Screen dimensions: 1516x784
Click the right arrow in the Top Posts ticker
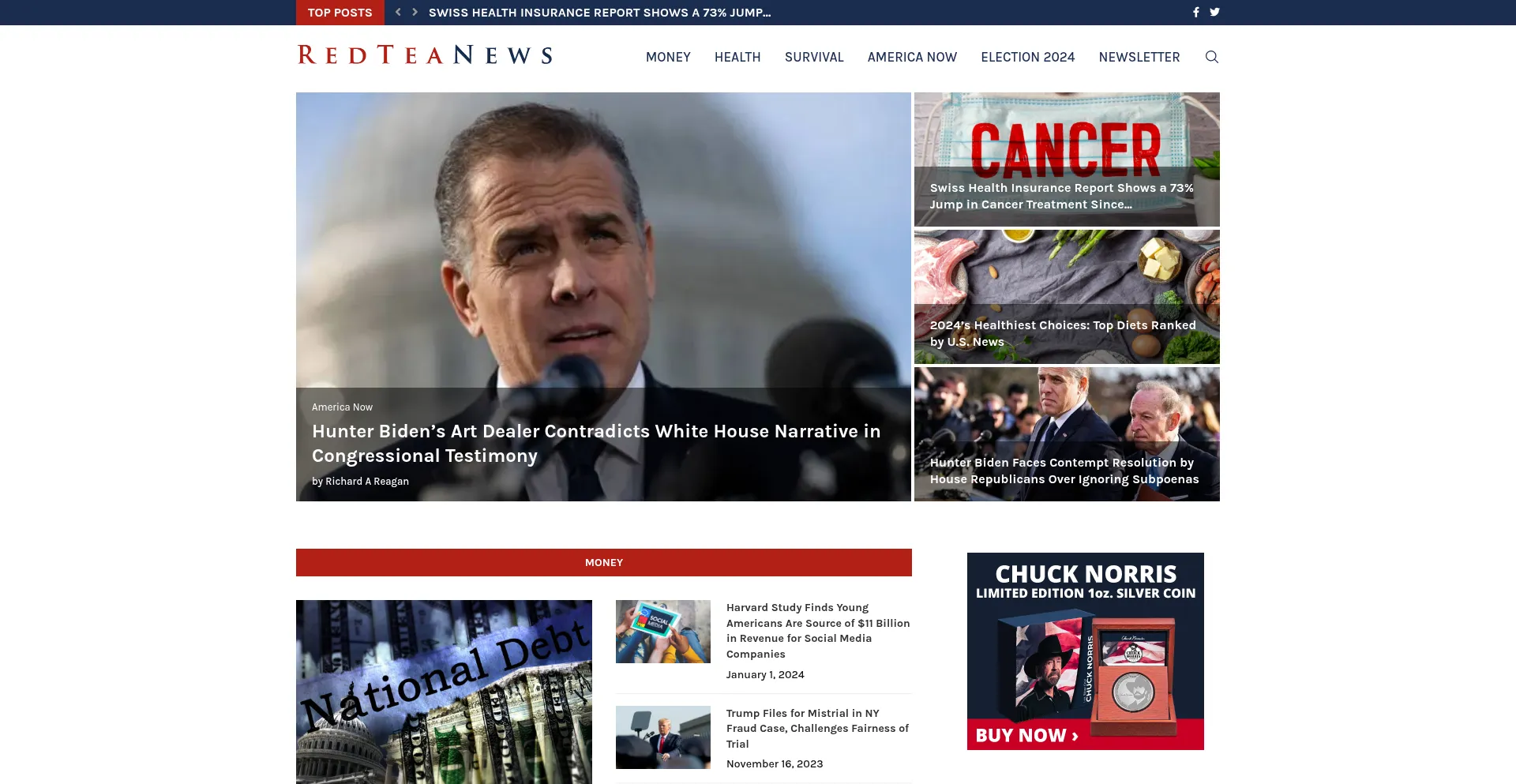pos(414,12)
